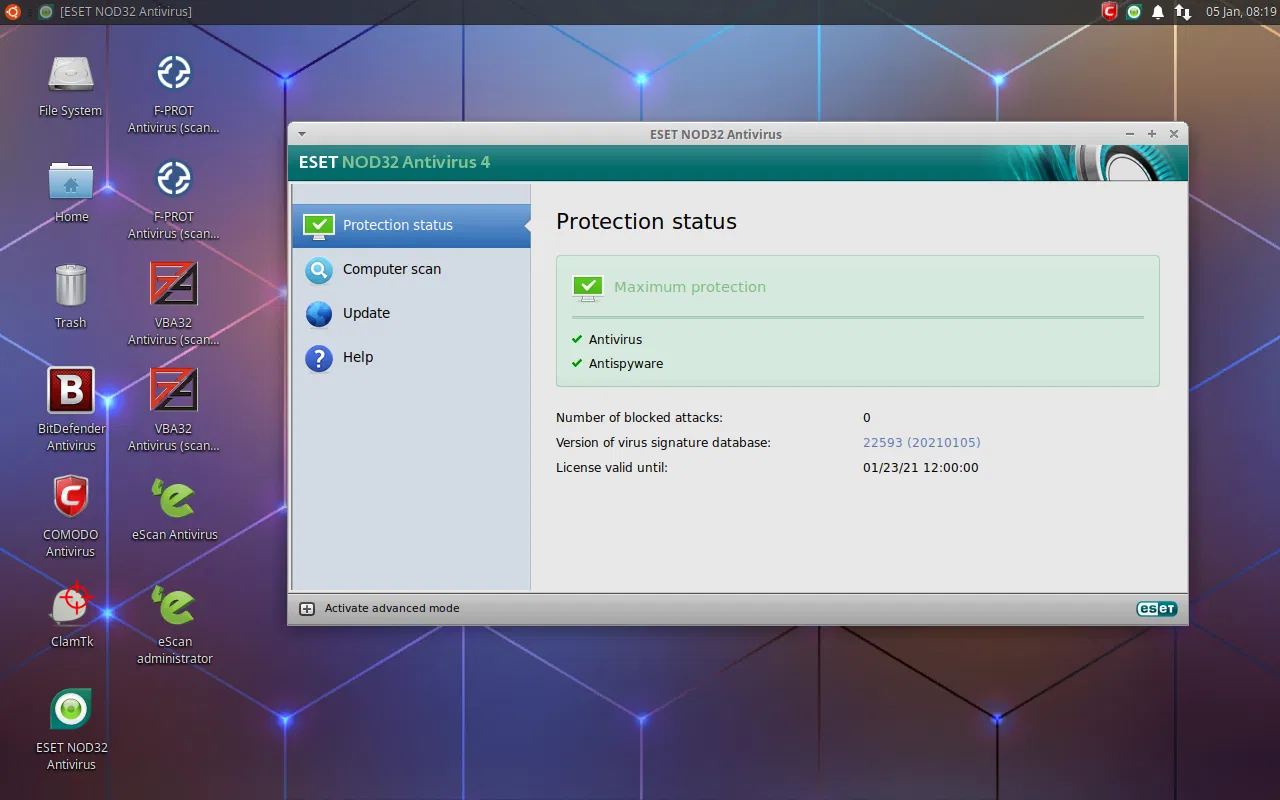Click the ESET NOD32 Antivirus taskbar button
This screenshot has width=1280, height=800.
pos(116,12)
